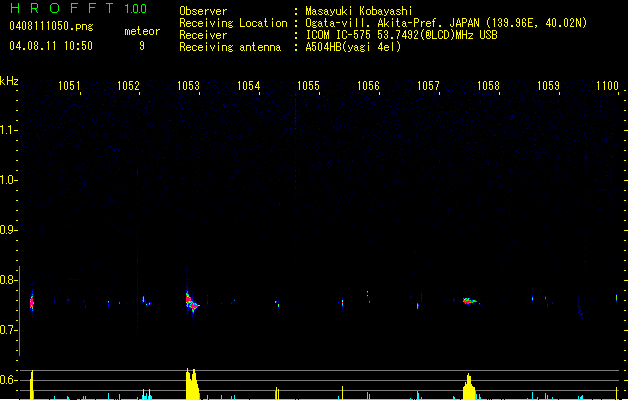Click the 1059 time axis marker
This screenshot has width=629, height=400.
coord(548,86)
